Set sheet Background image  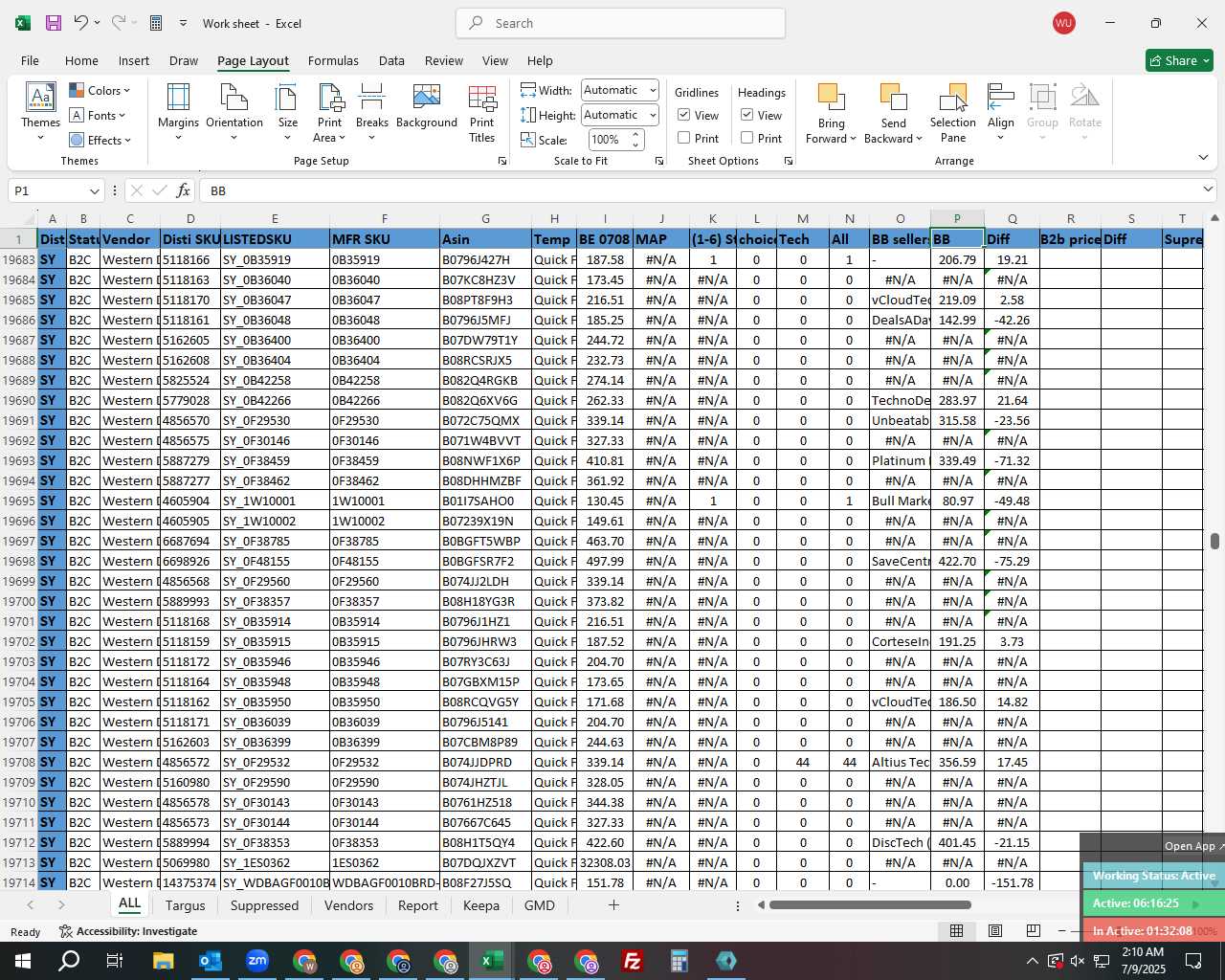pyautogui.click(x=427, y=107)
